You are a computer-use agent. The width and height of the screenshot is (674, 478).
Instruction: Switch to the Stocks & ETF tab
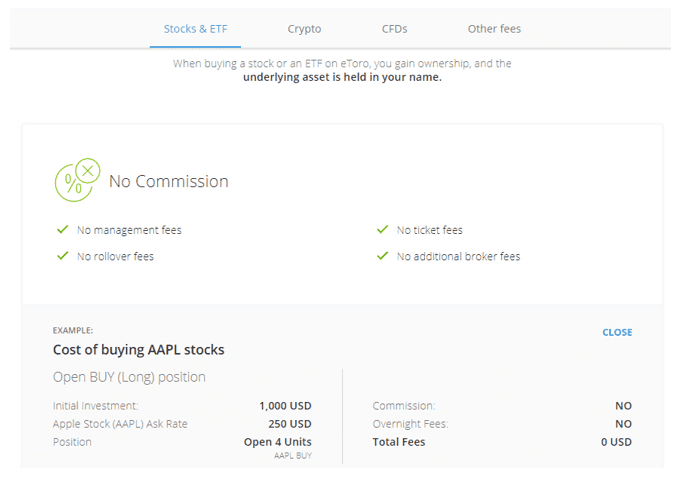[195, 29]
